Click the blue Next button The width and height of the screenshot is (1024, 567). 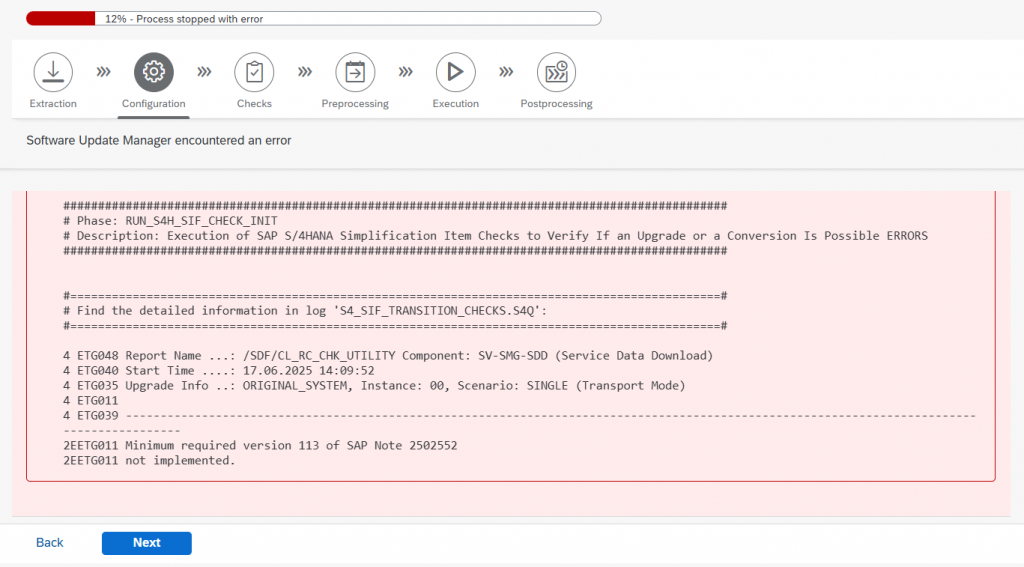[x=146, y=543]
